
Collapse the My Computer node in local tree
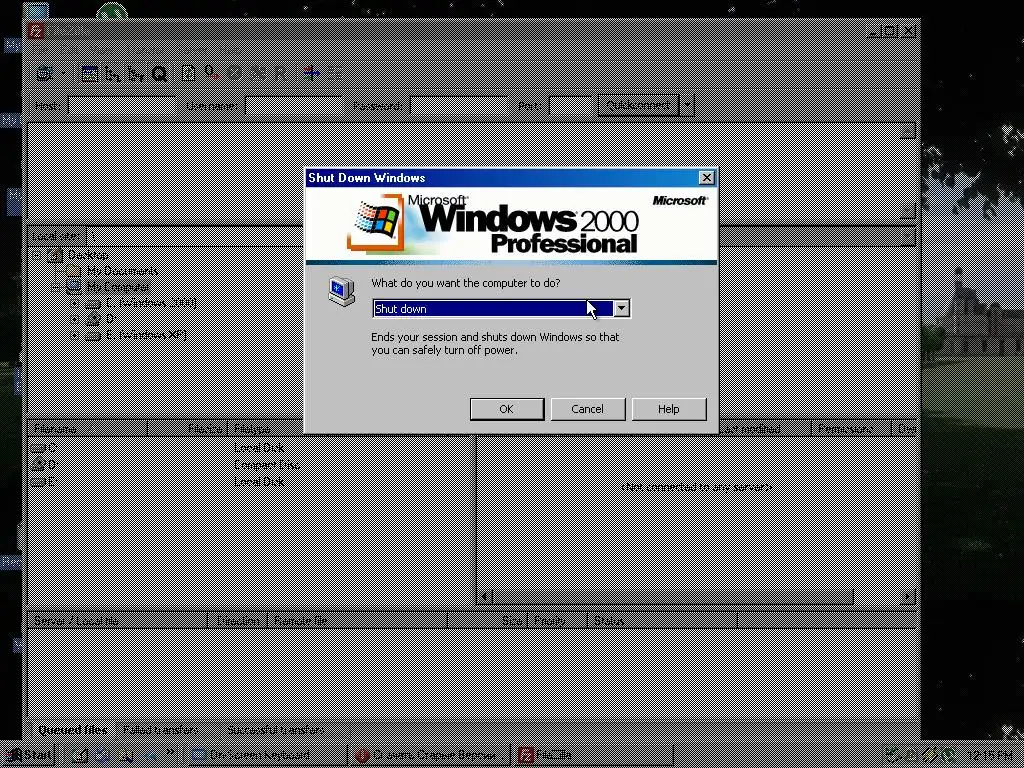[x=56, y=287]
